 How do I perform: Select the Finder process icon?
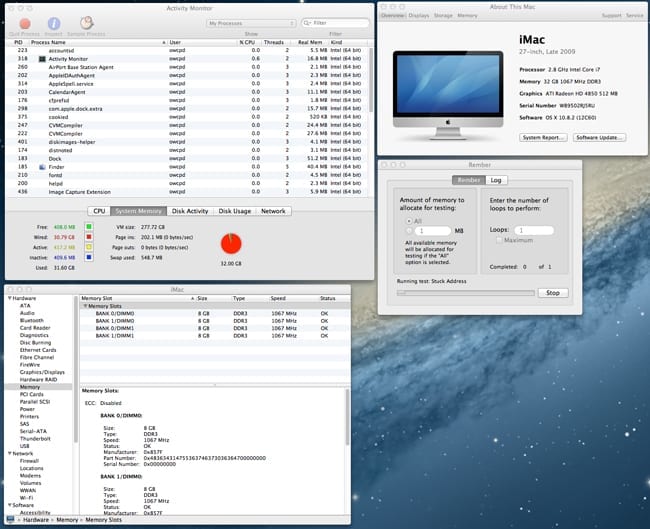point(42,165)
